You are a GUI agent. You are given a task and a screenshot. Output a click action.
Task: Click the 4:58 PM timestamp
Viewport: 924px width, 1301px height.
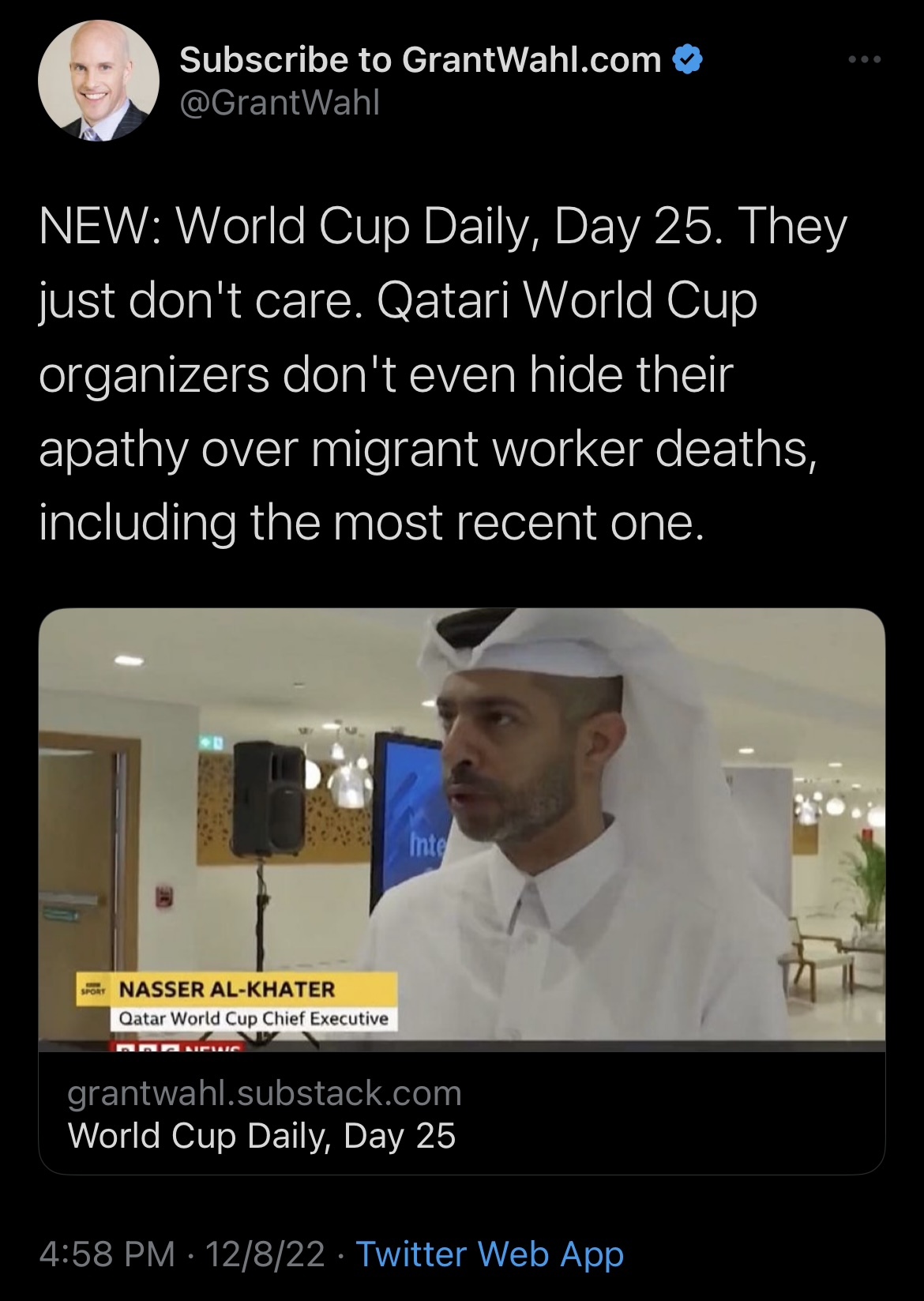tap(107, 1254)
